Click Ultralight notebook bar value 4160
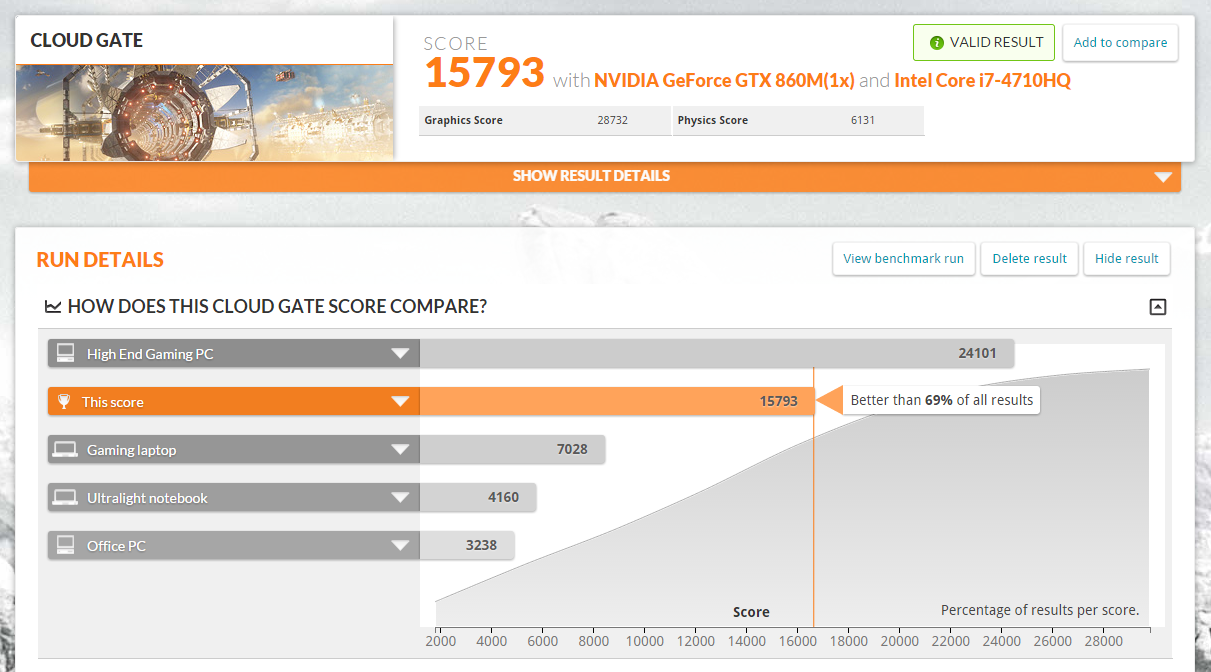The width and height of the screenshot is (1211, 672). (x=503, y=497)
